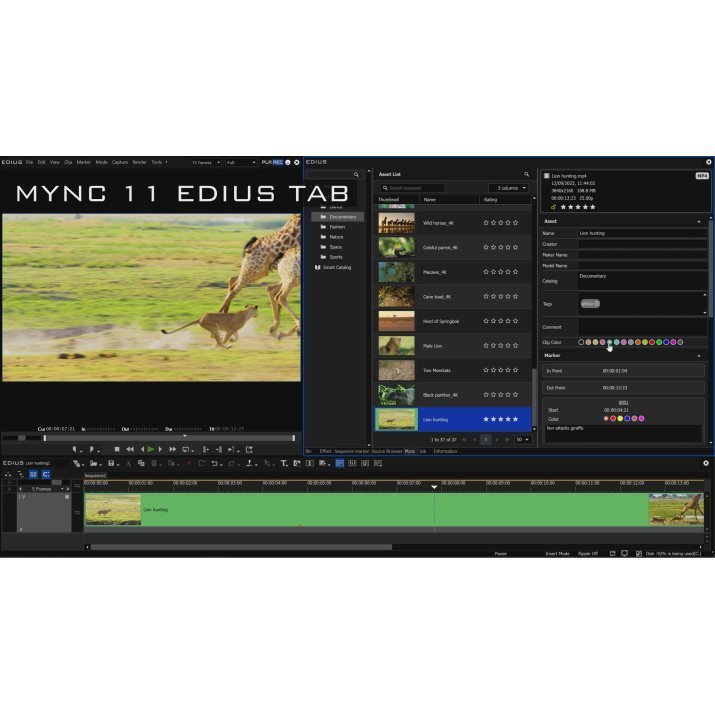Collapse the Asset section

point(699,222)
